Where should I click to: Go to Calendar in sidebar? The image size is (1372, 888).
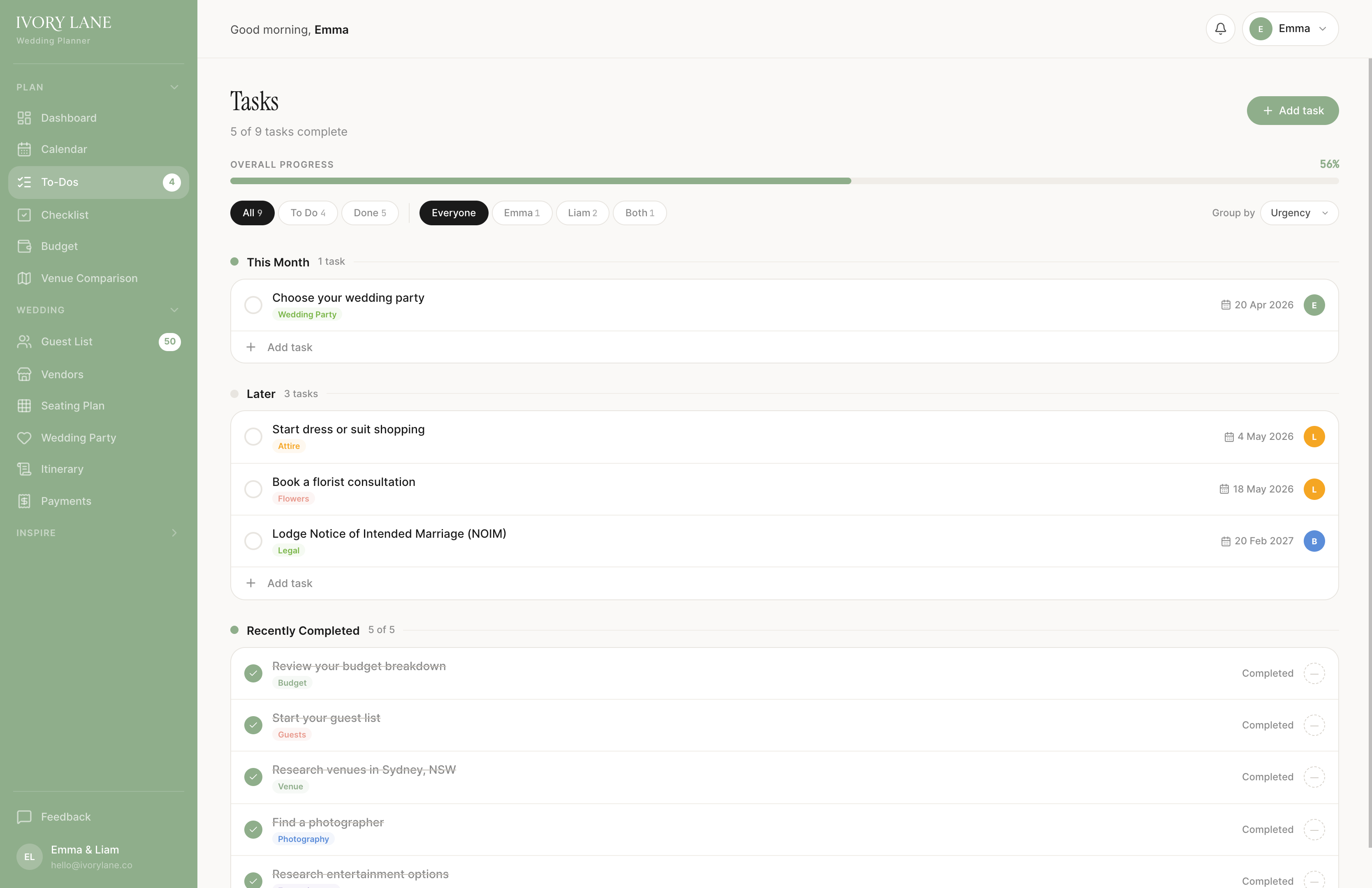click(63, 149)
